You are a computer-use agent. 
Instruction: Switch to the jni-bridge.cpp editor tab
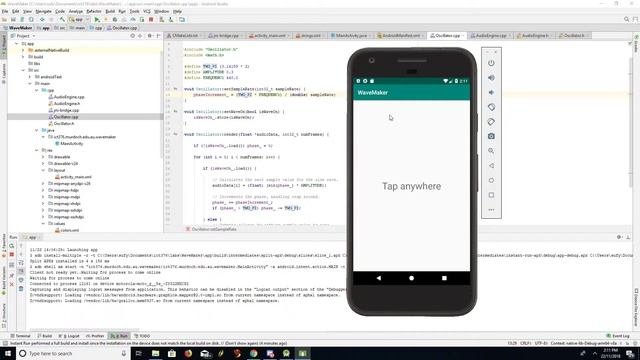pyautogui.click(x=224, y=36)
